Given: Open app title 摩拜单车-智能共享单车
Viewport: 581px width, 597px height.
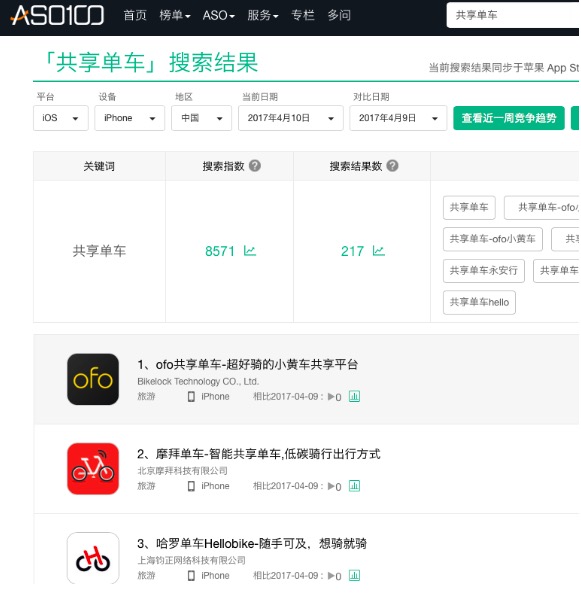Looking at the screenshot, I should pyautogui.click(x=259, y=454).
